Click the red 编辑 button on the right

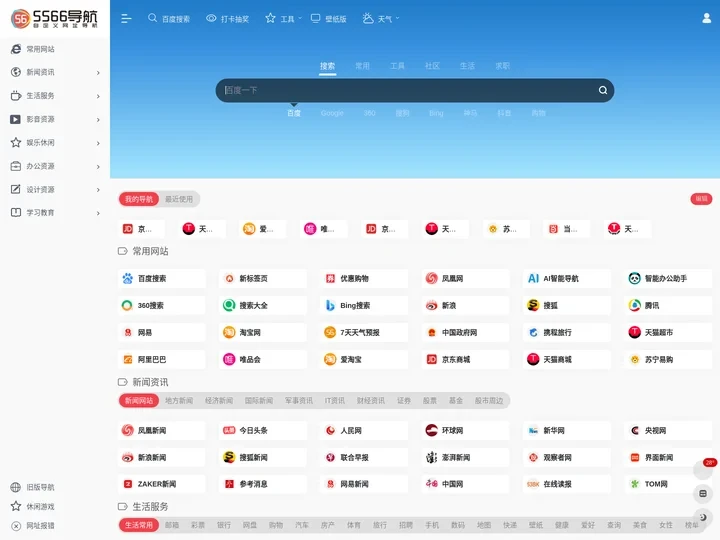click(701, 198)
